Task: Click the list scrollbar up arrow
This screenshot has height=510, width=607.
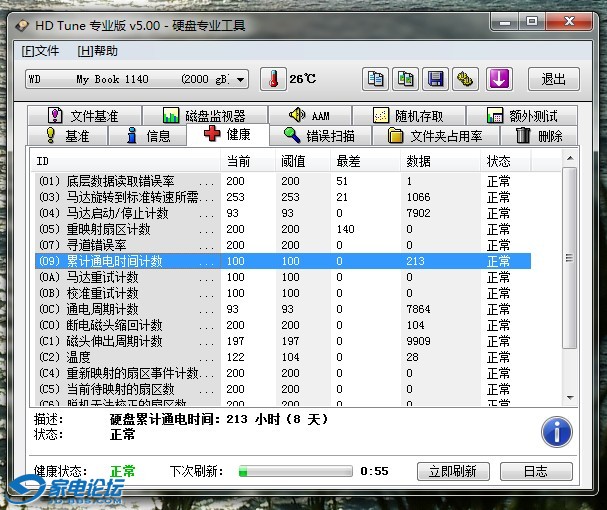Action: 570,158
